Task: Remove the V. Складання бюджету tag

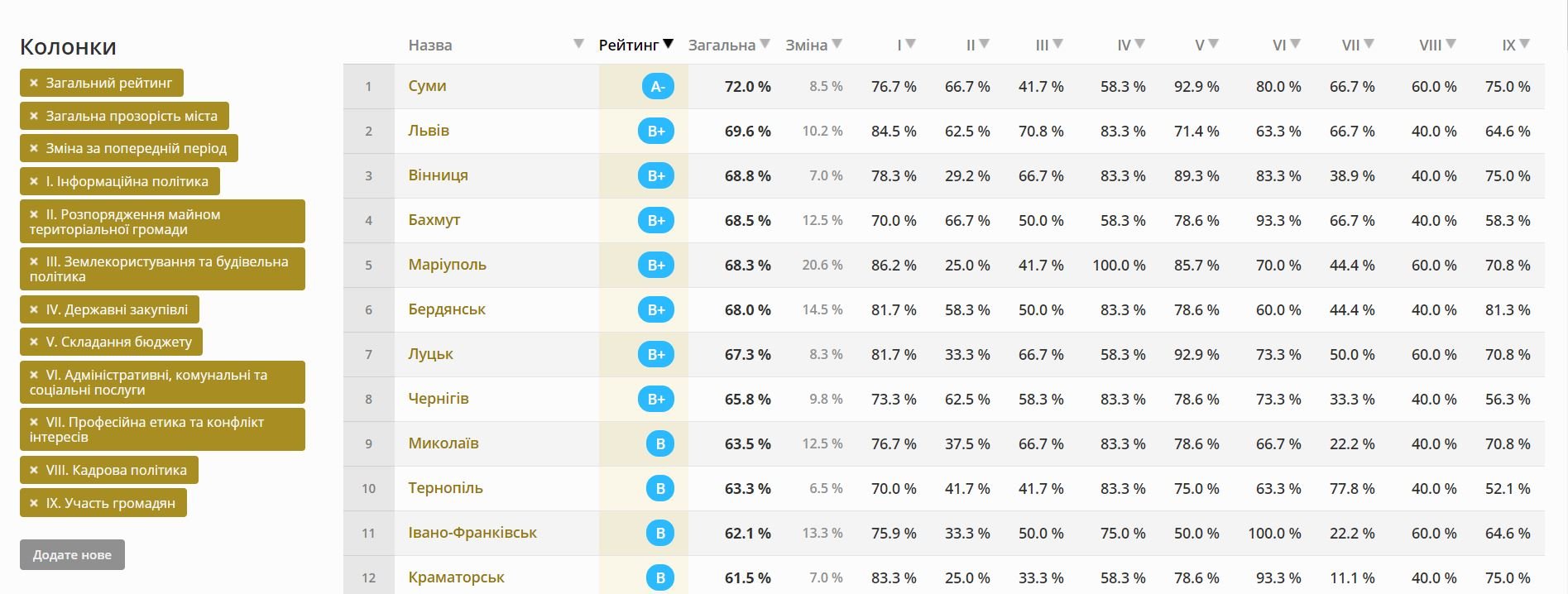Action: pos(34,342)
